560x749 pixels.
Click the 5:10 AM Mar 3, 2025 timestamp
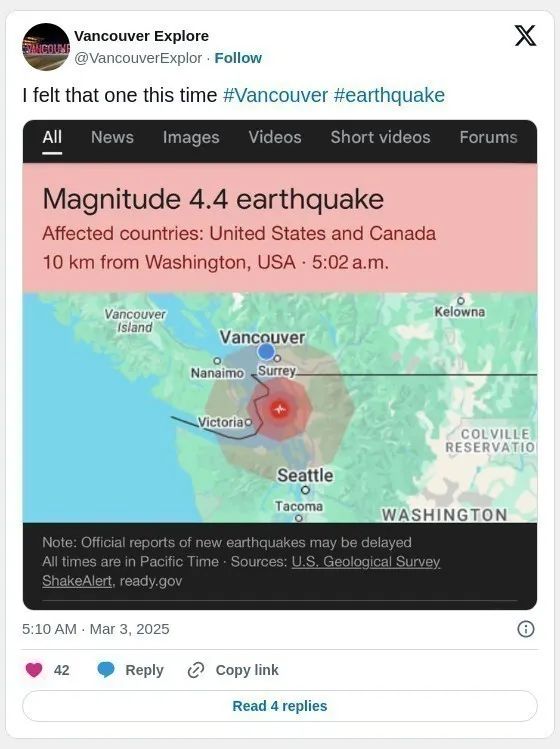(x=96, y=629)
